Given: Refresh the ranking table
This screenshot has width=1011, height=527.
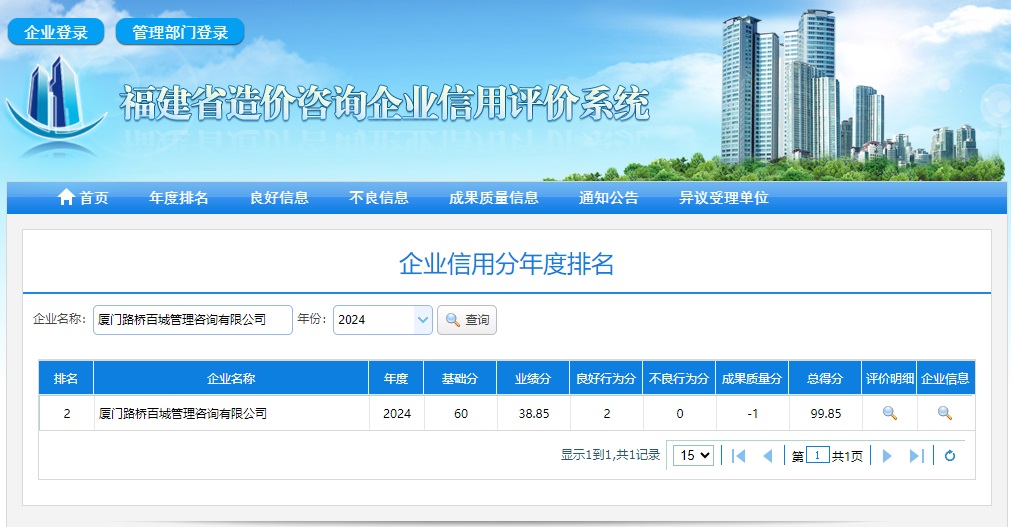Looking at the screenshot, I should 950,456.
